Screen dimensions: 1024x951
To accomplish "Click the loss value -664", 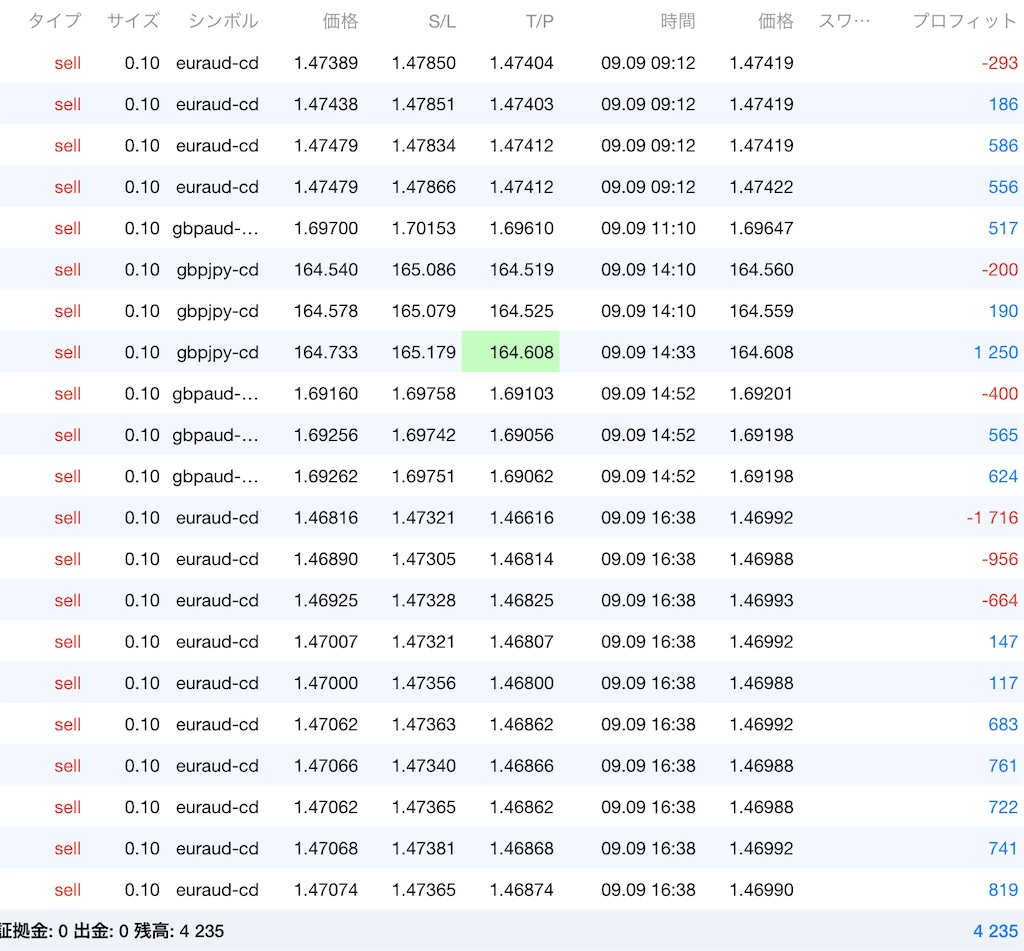I will click(999, 600).
